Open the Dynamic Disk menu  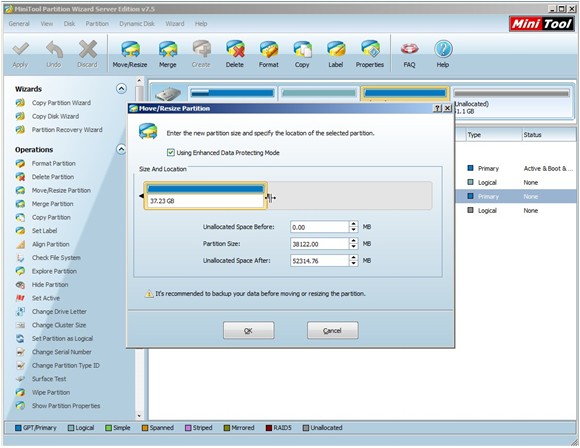click(x=137, y=24)
